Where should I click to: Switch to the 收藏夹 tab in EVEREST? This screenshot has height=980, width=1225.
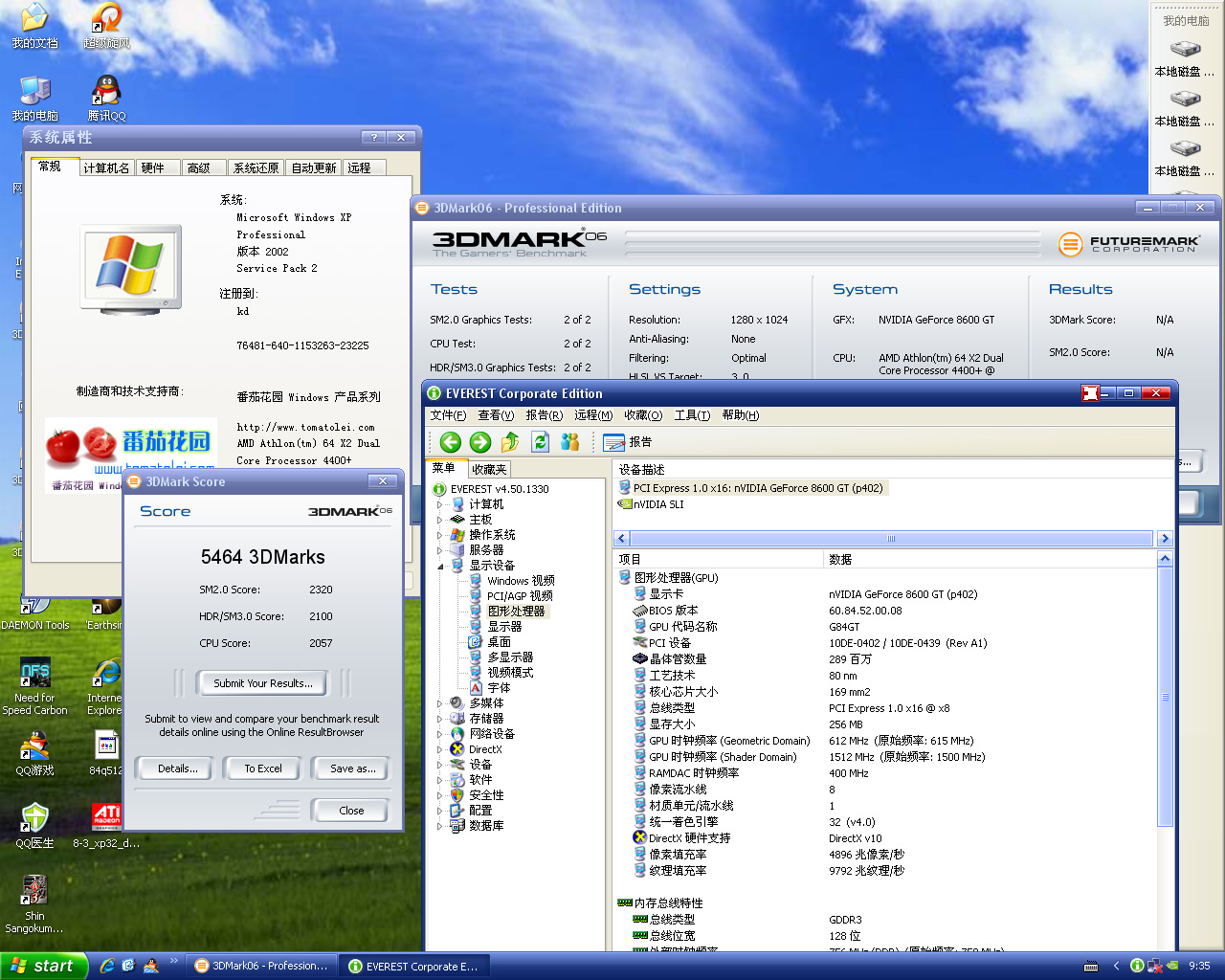click(x=489, y=469)
